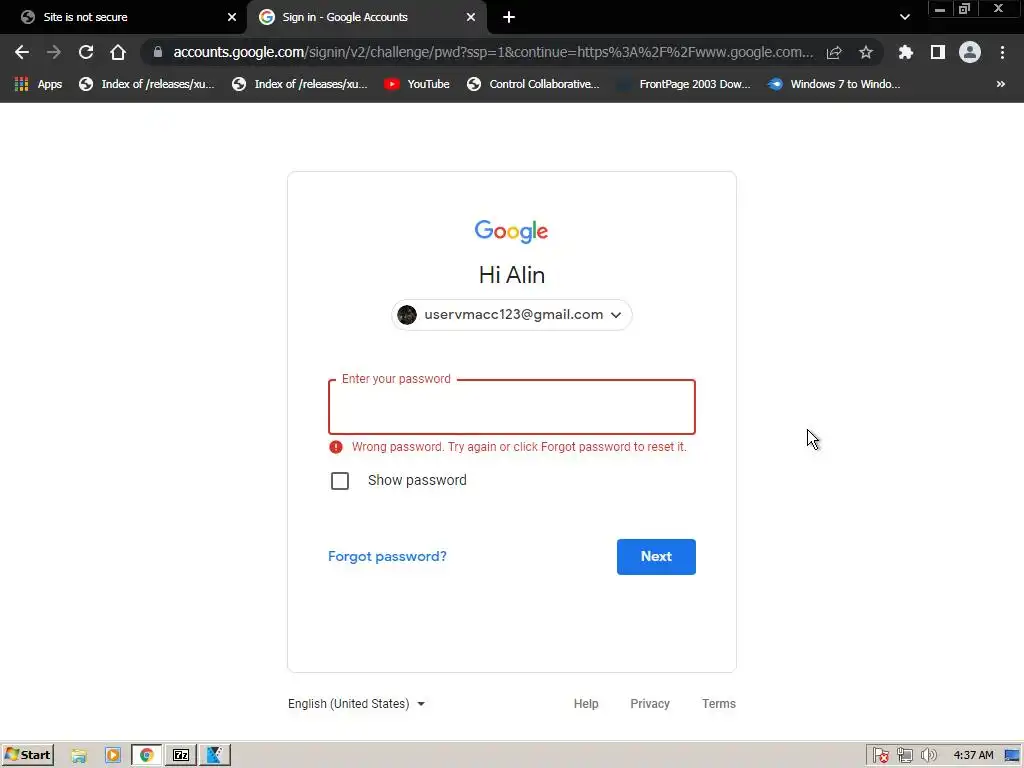Open the Privacy footer link
Image resolution: width=1024 pixels, height=768 pixels.
coord(650,703)
